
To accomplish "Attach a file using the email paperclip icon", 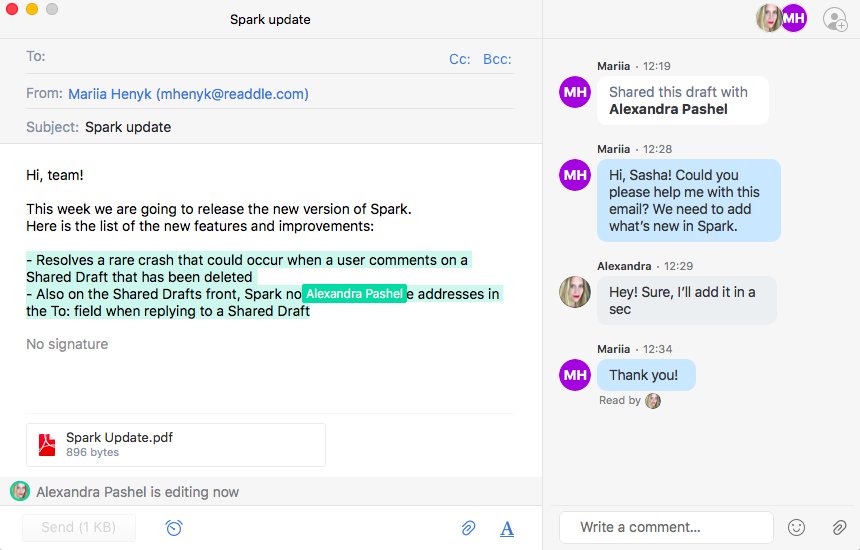I will point(468,528).
